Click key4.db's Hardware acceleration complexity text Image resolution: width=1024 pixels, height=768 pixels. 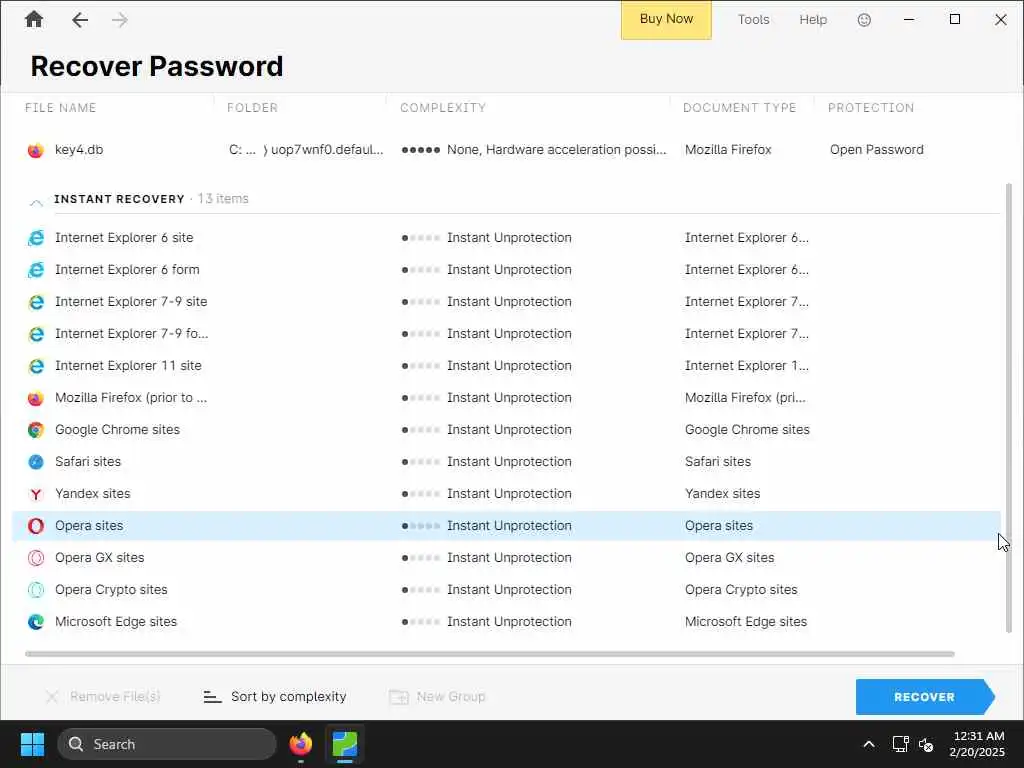[x=556, y=150]
